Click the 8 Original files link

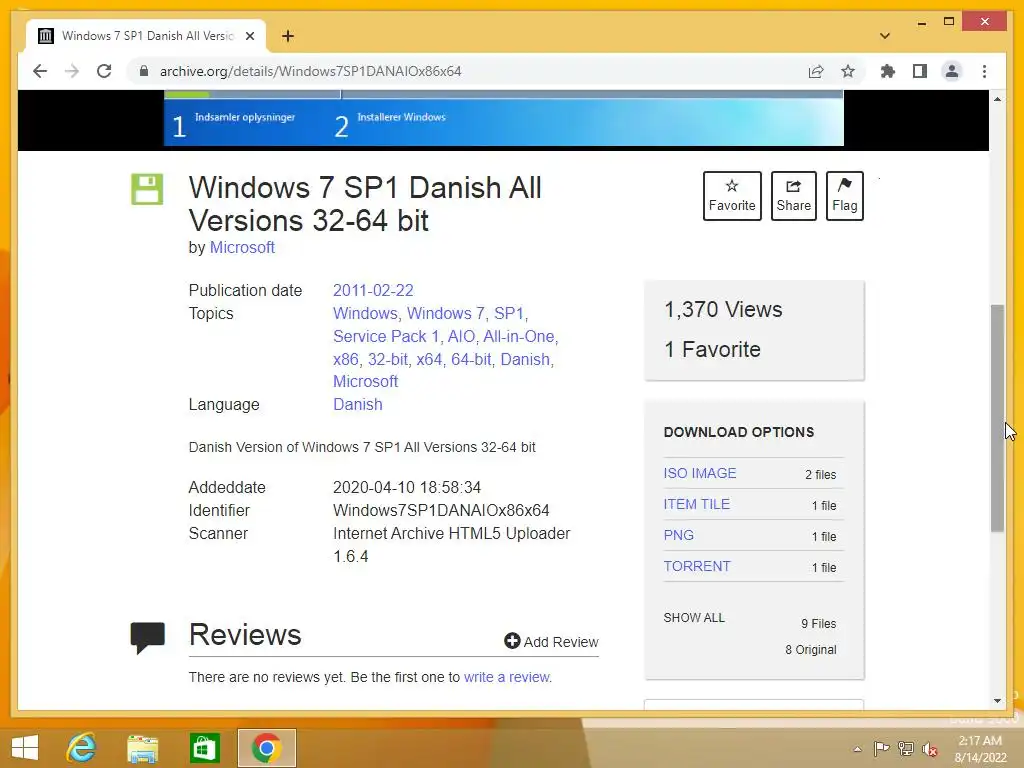[x=810, y=650]
